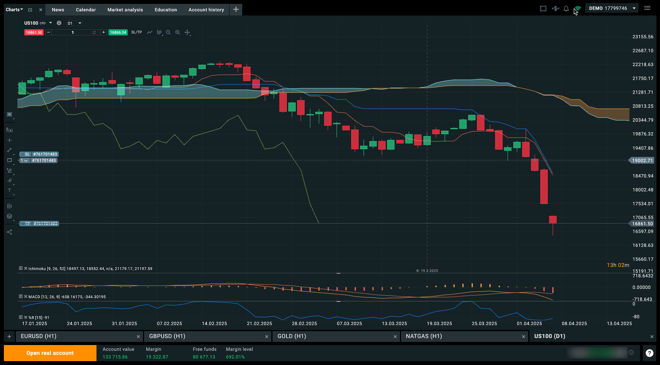
Task: Click the 16861.50 price marker on axis
Action: (x=641, y=224)
